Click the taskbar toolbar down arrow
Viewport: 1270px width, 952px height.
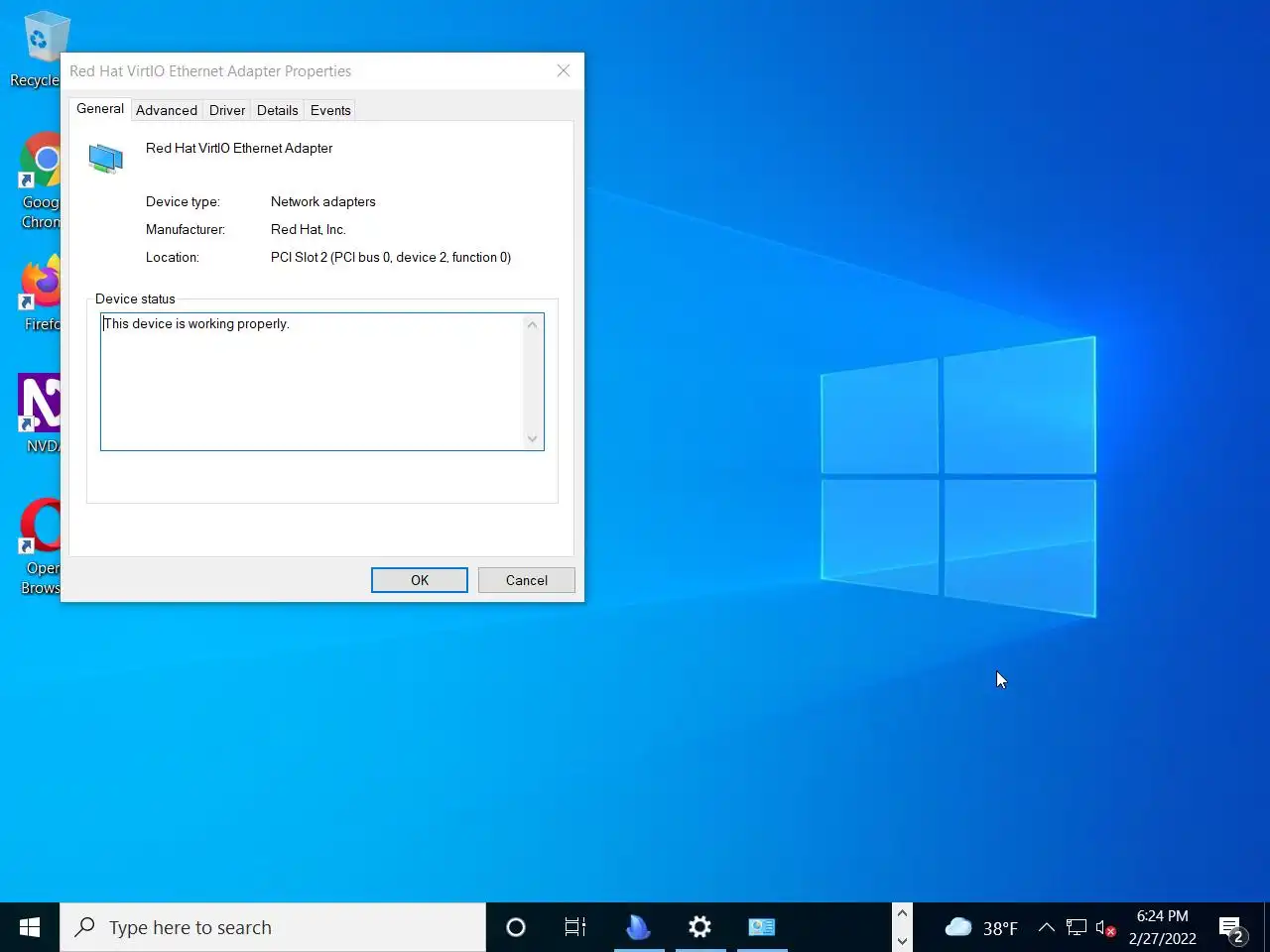902,941
